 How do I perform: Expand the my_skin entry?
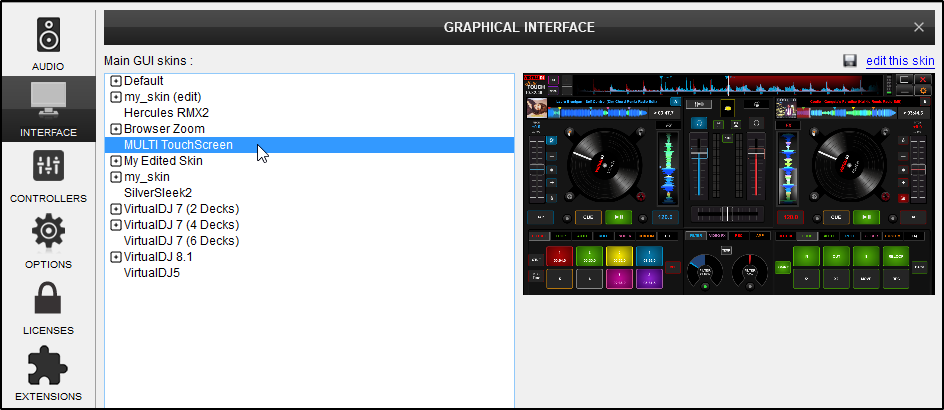point(116,177)
